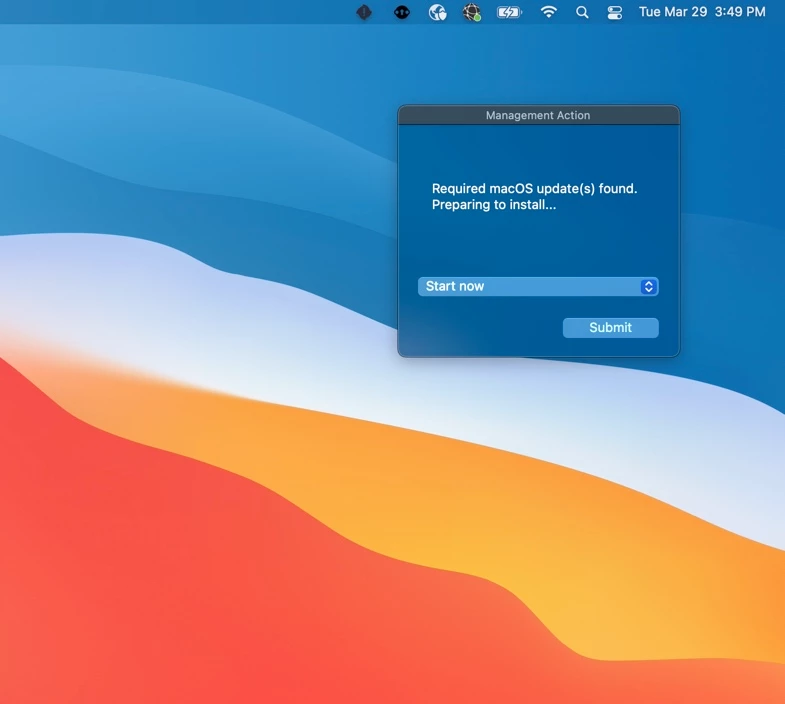Click the Start now dropdown arrows
The image size is (785, 704).
[649, 286]
